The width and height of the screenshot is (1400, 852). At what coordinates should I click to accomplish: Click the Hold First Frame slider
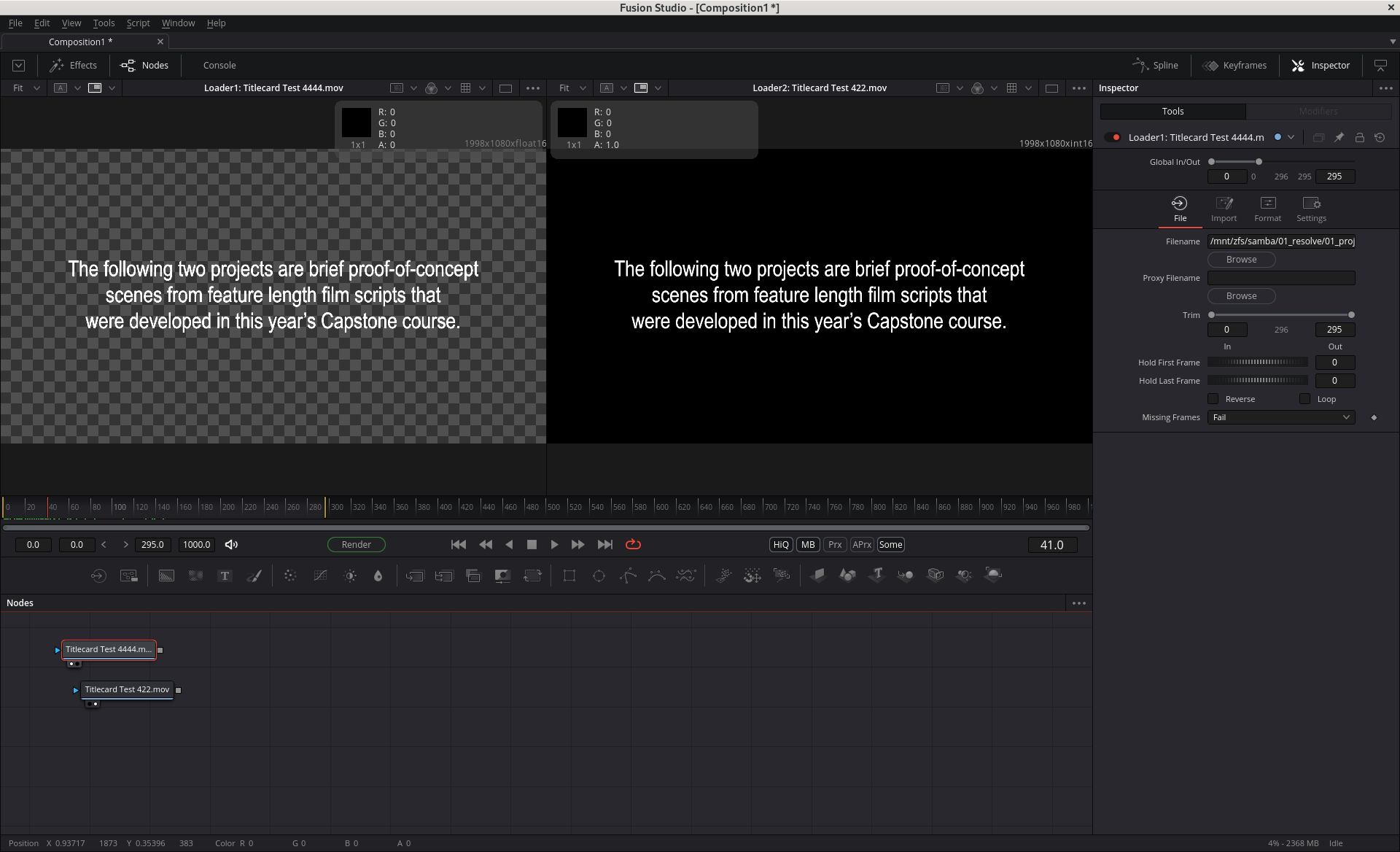pos(1258,363)
